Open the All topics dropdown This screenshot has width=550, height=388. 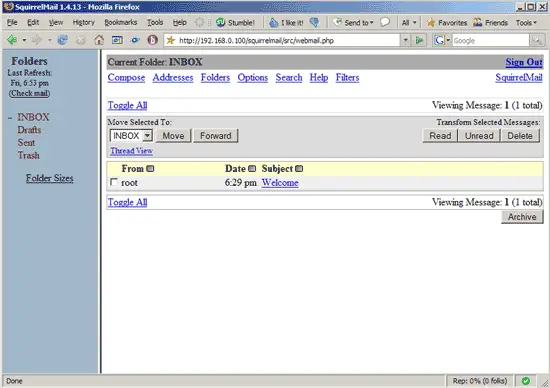tap(409, 23)
